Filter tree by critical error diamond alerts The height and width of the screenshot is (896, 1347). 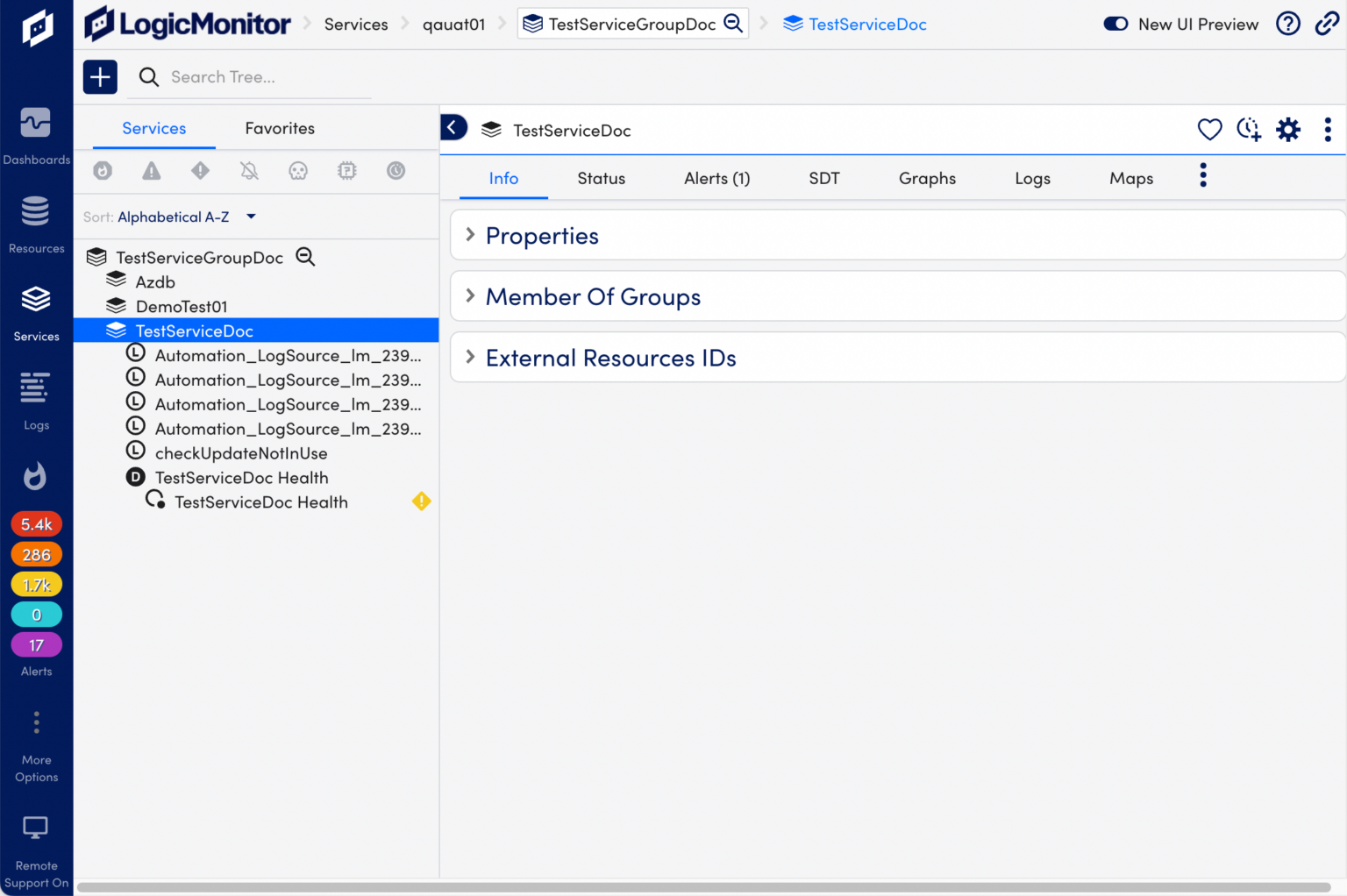[x=200, y=171]
